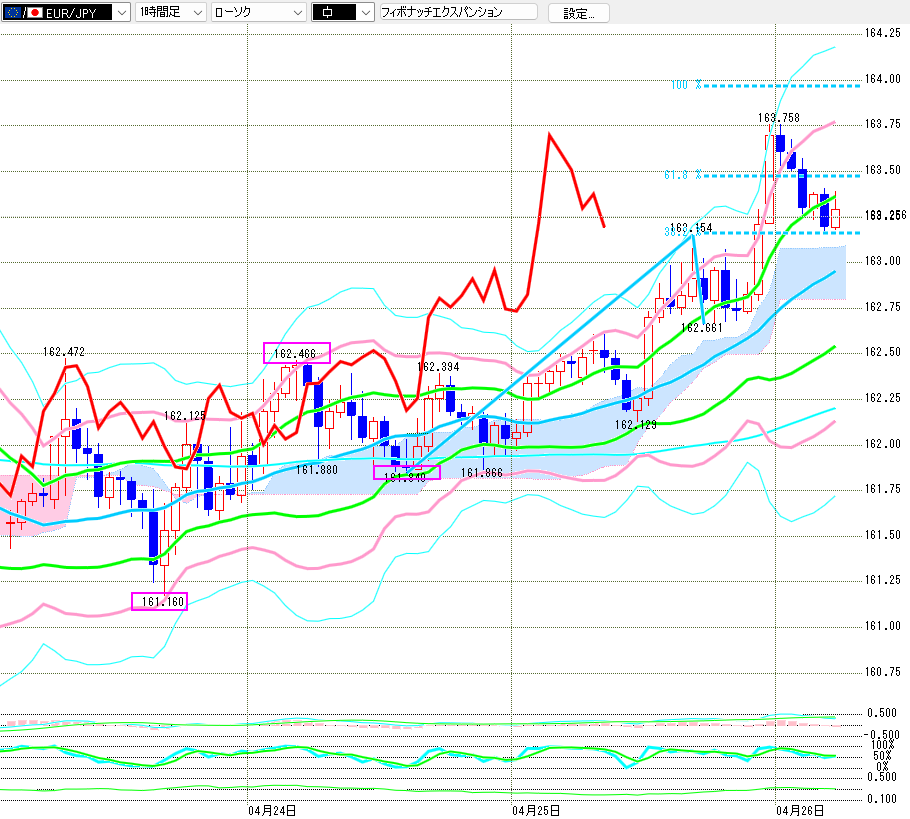
Task: Click the 04月25日 date label on time axis
Action: [x=535, y=809]
